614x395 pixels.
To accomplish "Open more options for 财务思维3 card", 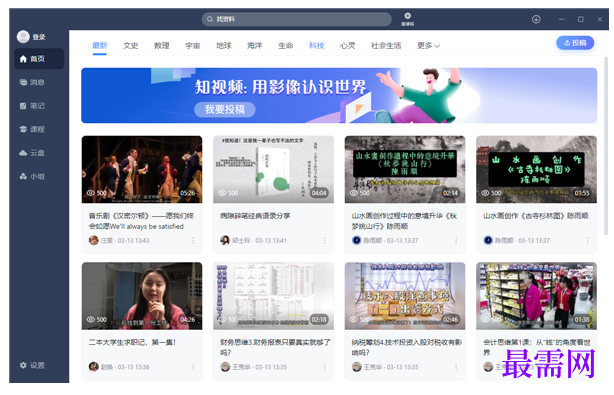I will [324, 367].
